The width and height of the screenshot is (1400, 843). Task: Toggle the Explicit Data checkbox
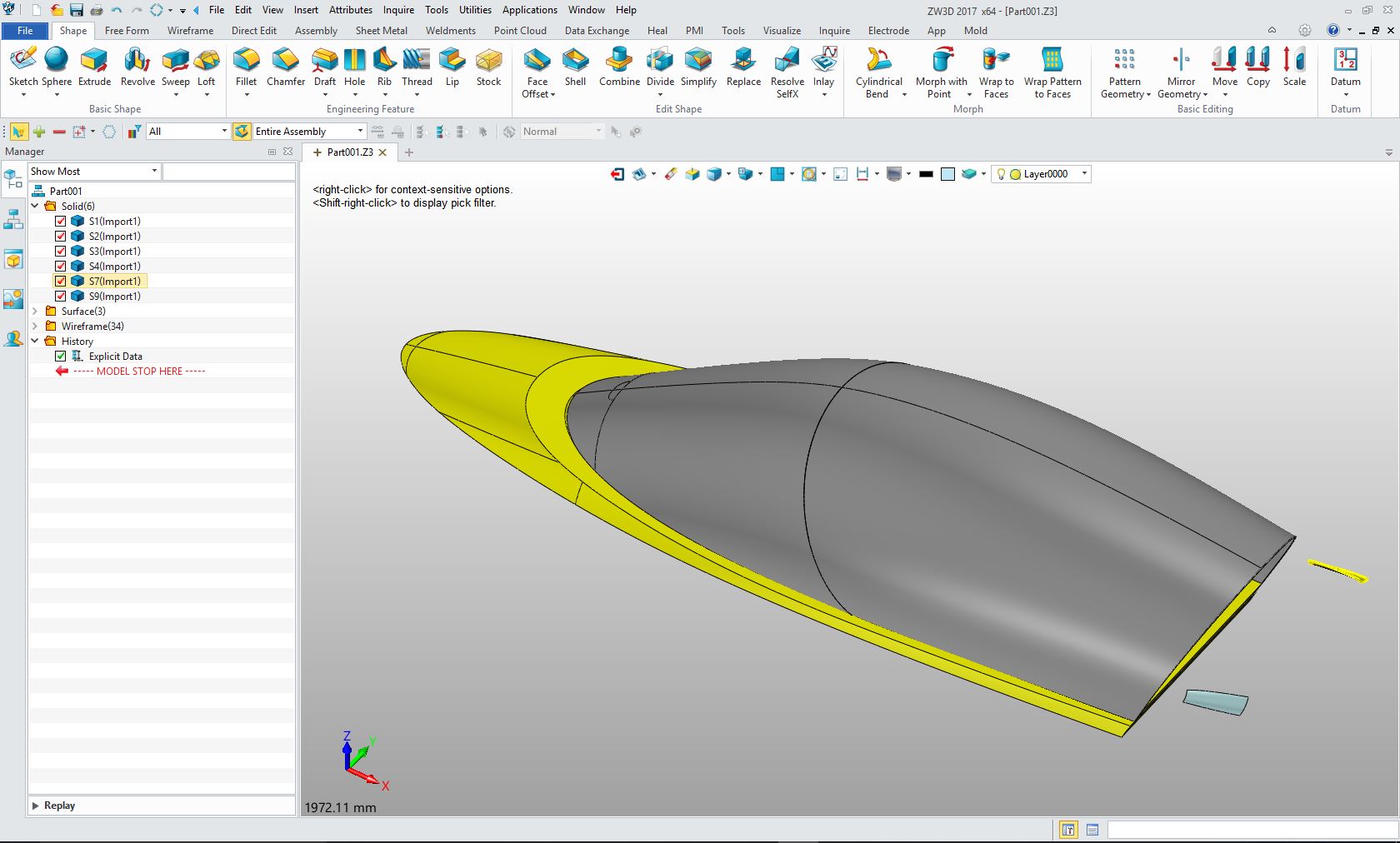[61, 357]
